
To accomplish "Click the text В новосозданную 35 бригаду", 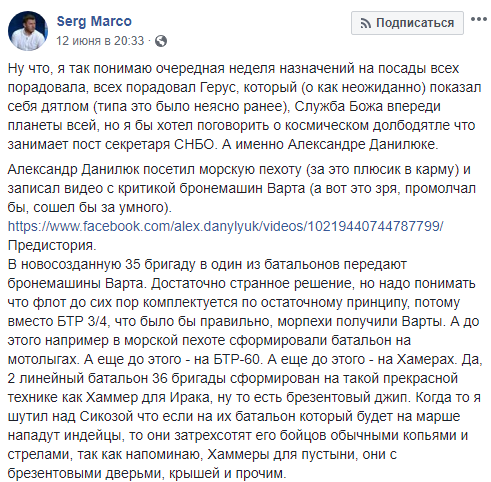I will tap(101, 264).
